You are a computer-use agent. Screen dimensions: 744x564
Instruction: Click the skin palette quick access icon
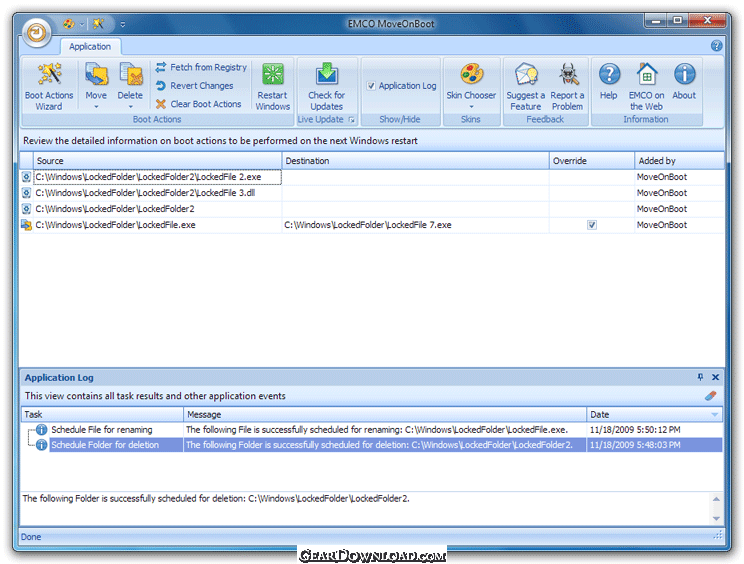[x=69, y=23]
